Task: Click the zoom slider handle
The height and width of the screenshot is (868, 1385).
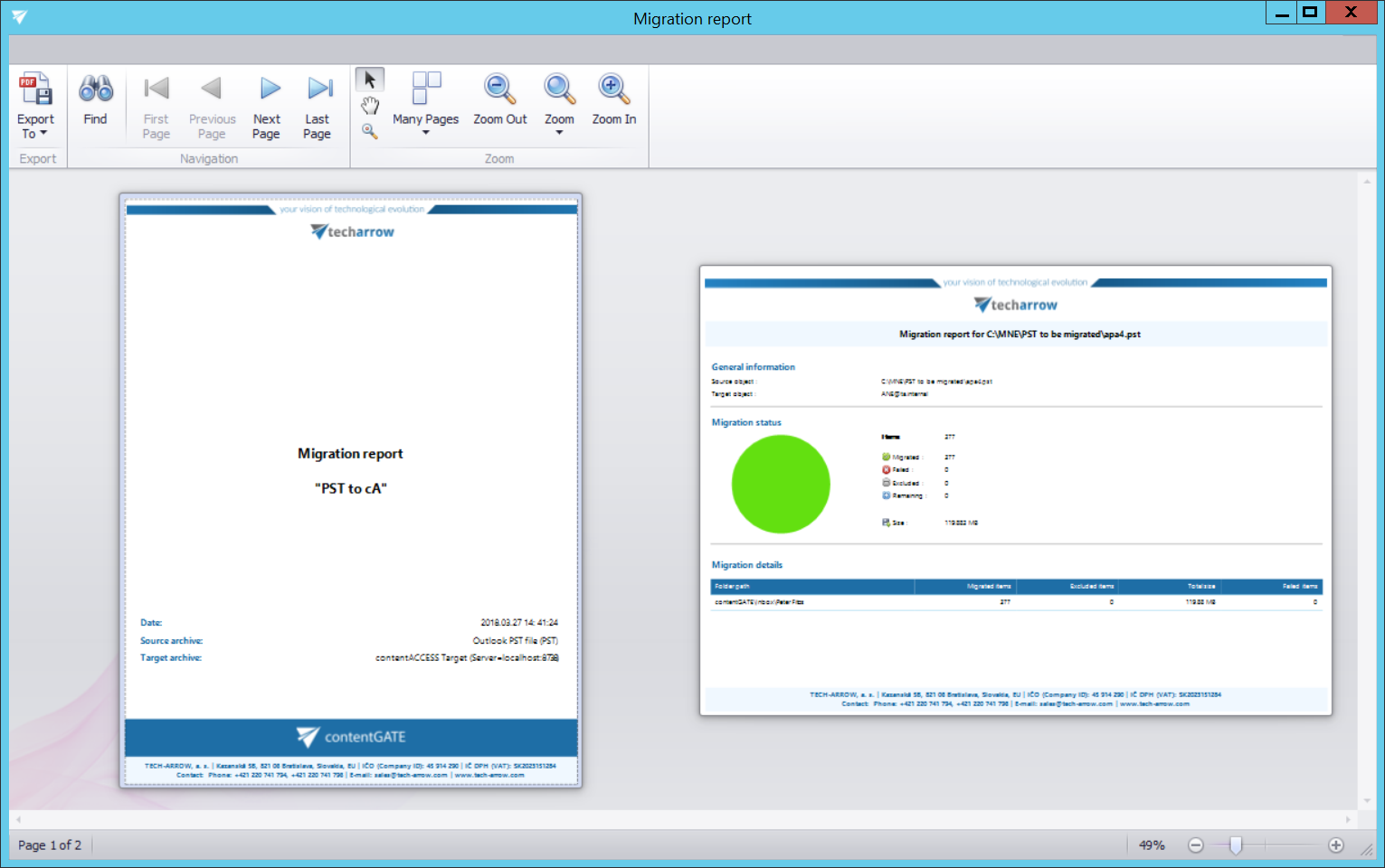Action: point(1236,845)
